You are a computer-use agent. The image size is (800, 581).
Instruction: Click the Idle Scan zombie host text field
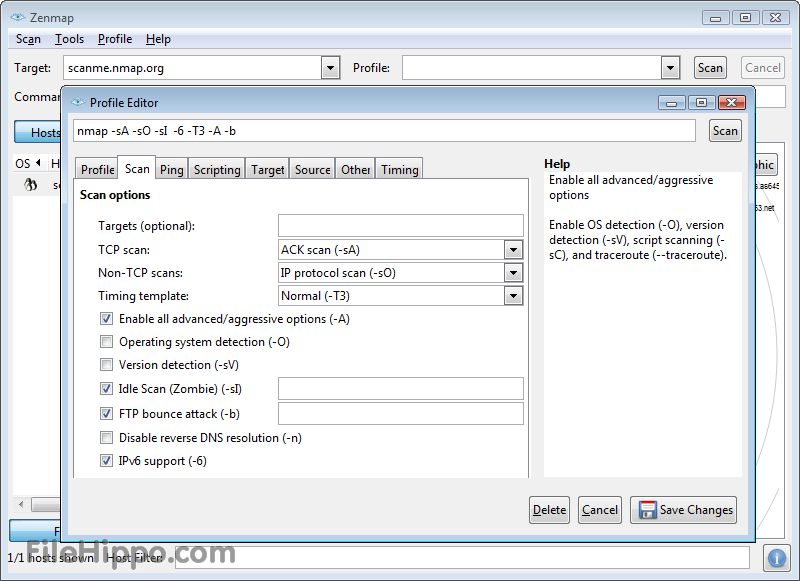tap(400, 388)
